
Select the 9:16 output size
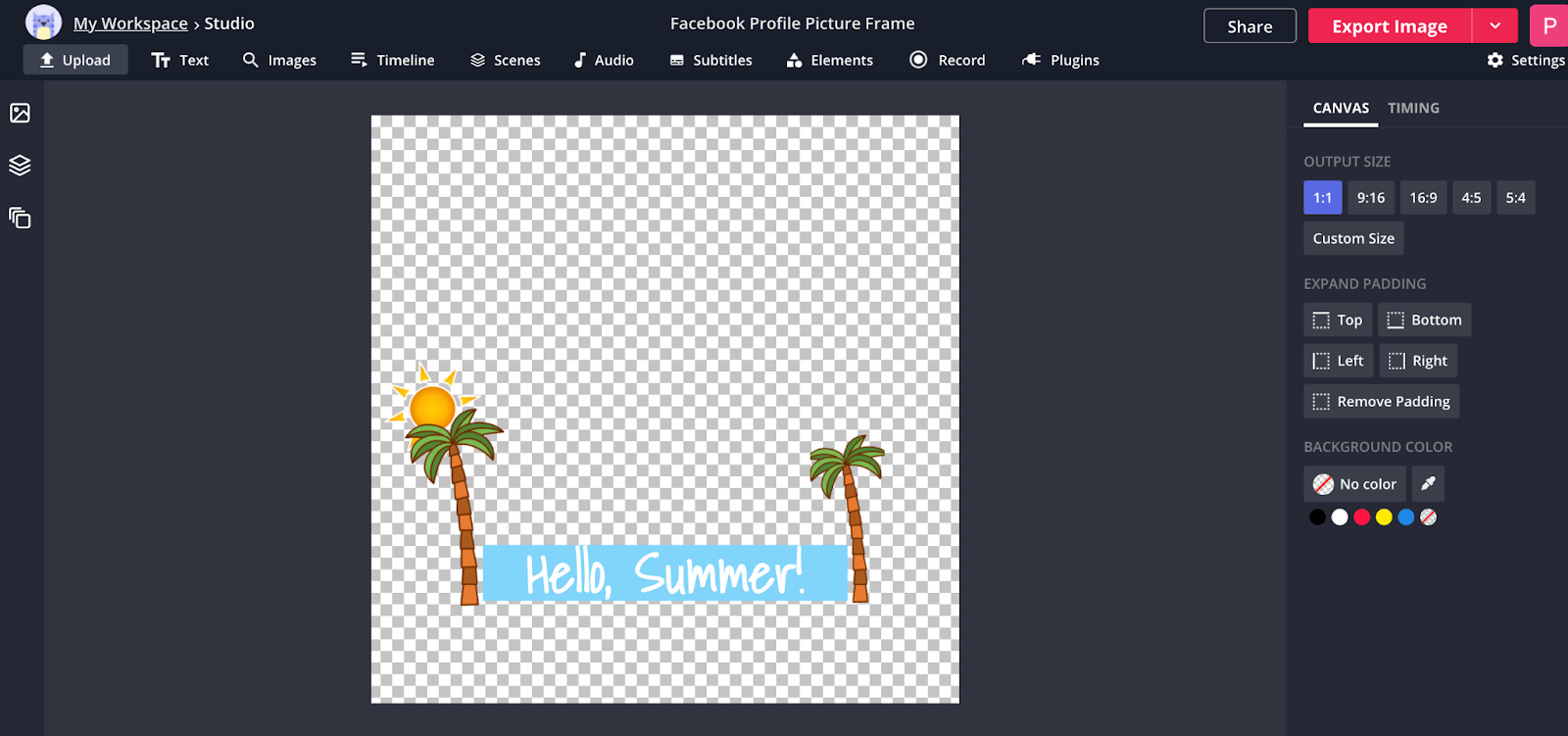[x=1371, y=198]
